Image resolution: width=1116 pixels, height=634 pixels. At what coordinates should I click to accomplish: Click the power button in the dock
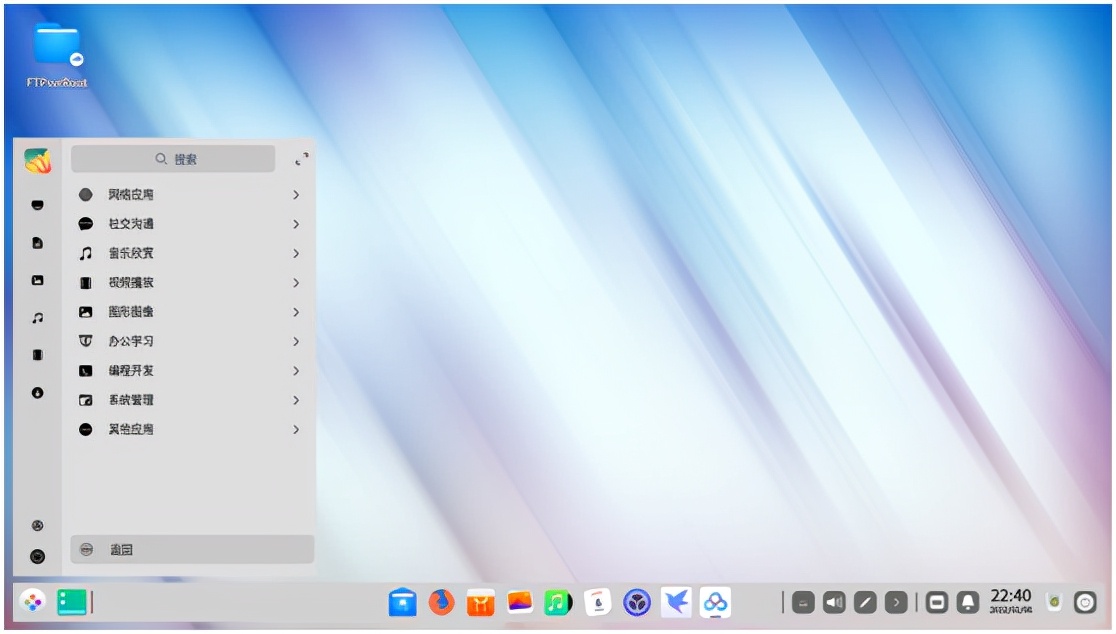pyautogui.click(x=1085, y=602)
